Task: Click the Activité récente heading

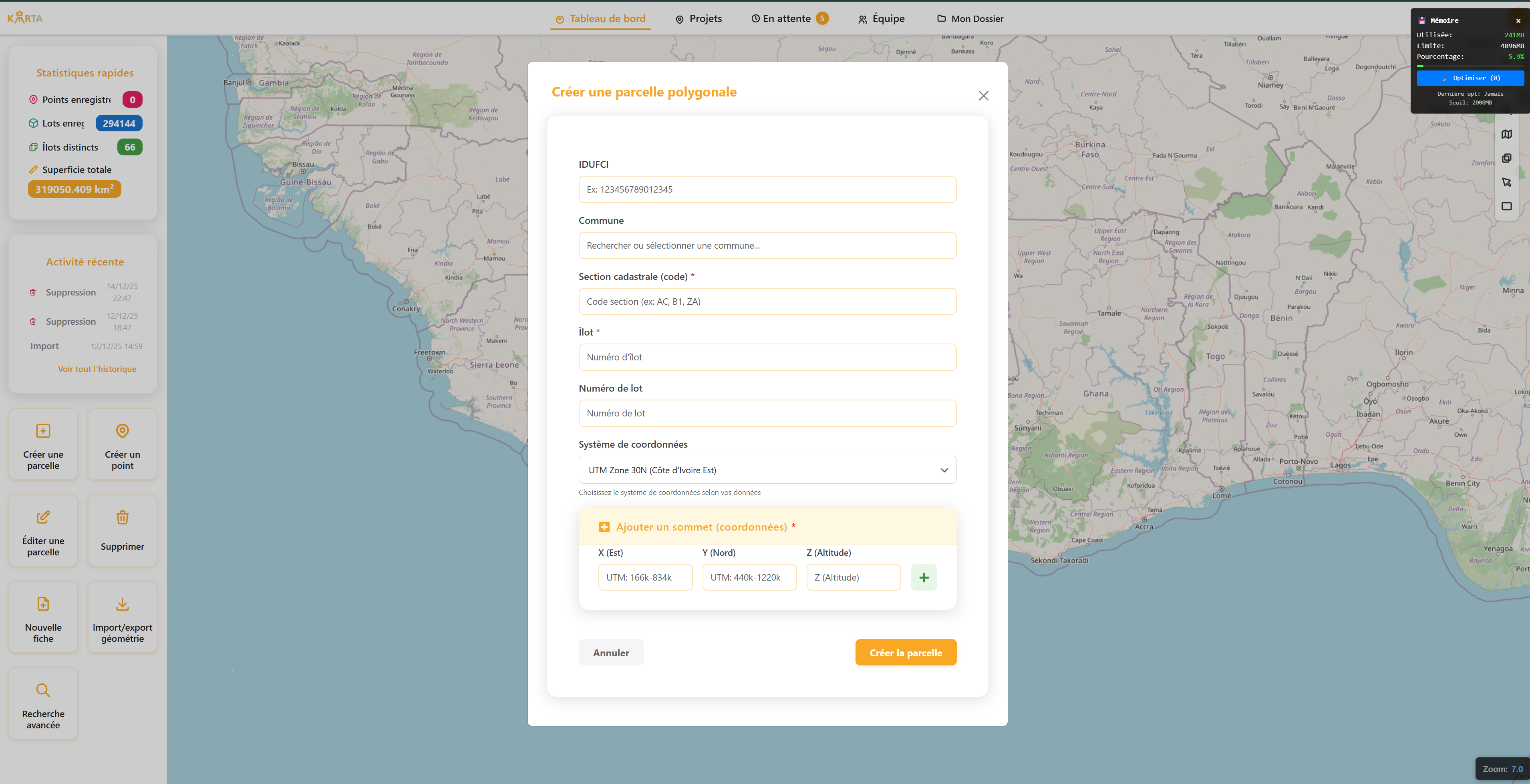Action: 85,262
